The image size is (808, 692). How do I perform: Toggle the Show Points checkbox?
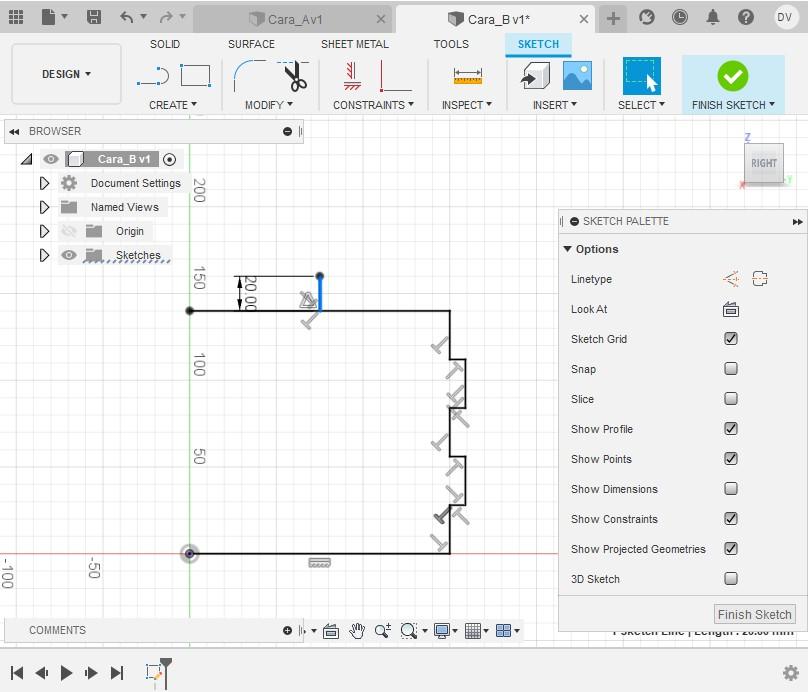731,459
